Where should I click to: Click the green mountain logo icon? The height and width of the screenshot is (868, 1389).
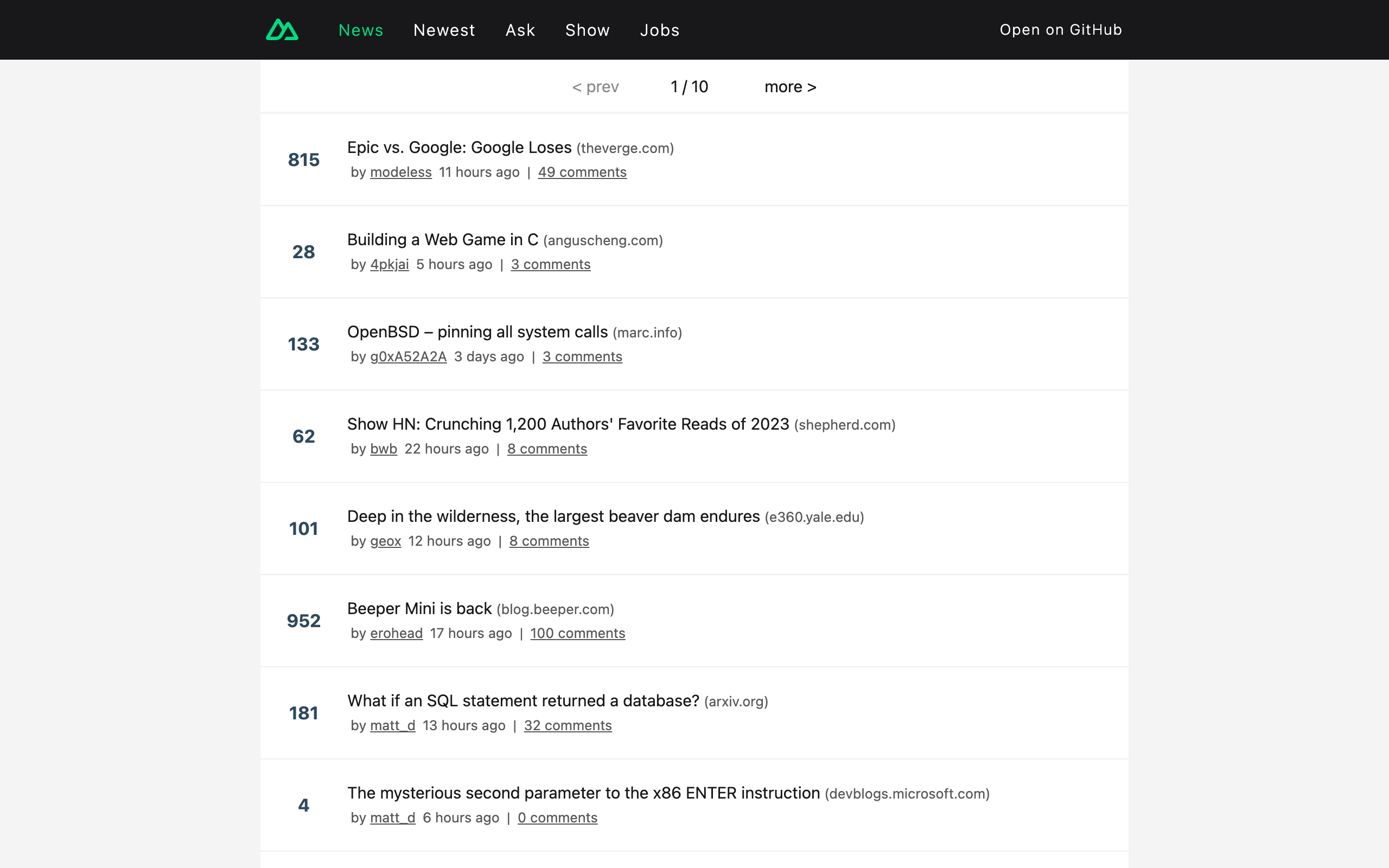coord(282,29)
